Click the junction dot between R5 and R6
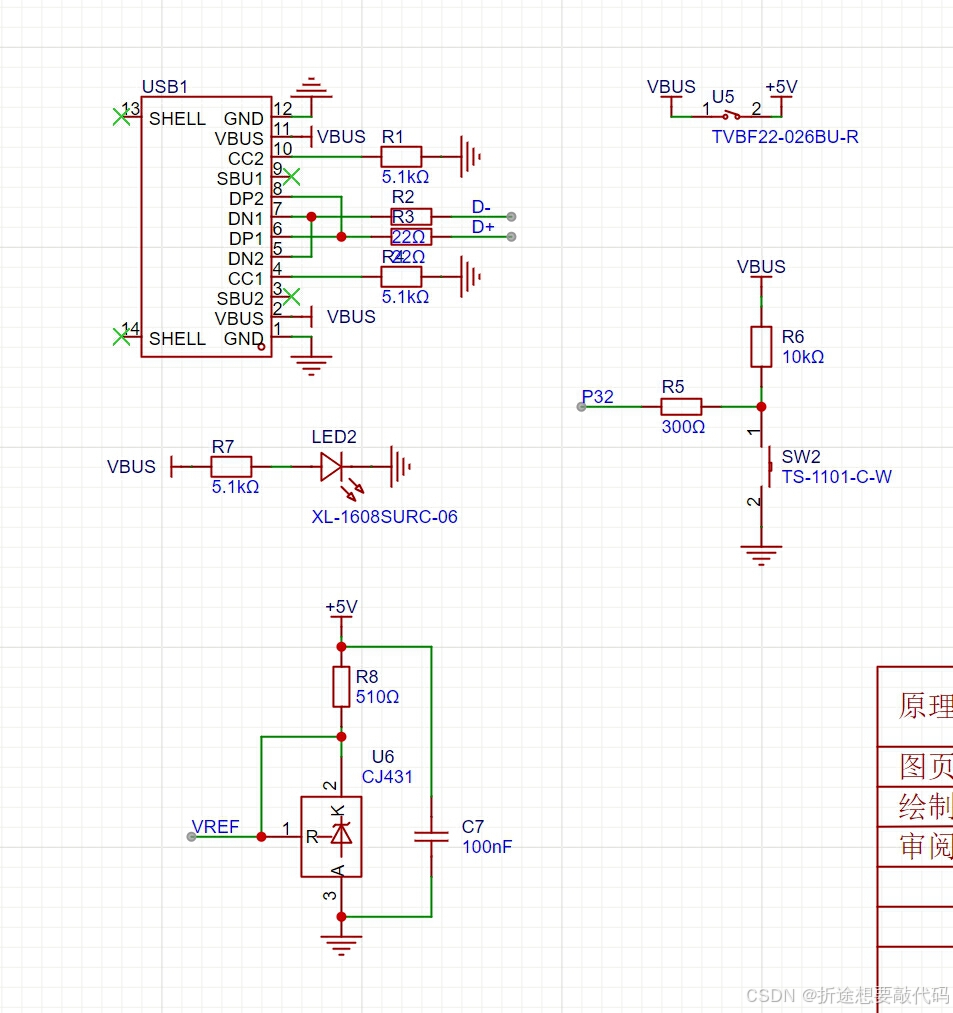Screen dimensions: 953x1013 (x=761, y=406)
